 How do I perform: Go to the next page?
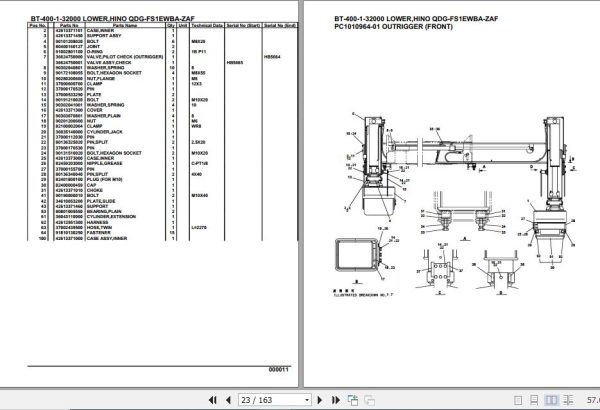[320, 400]
